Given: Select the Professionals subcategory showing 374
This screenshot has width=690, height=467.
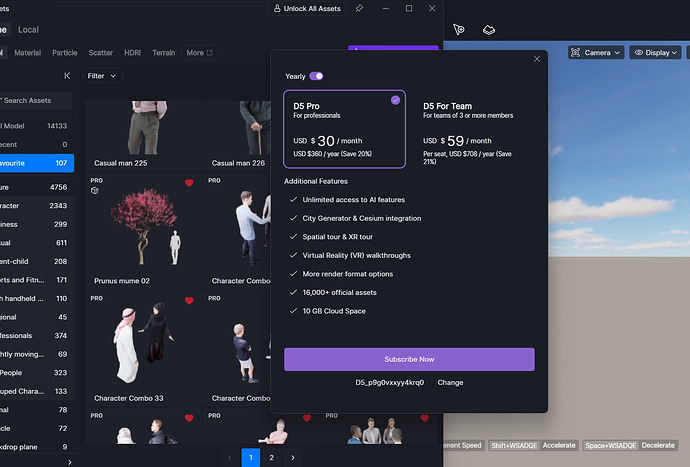Looking at the screenshot, I should (37, 335).
